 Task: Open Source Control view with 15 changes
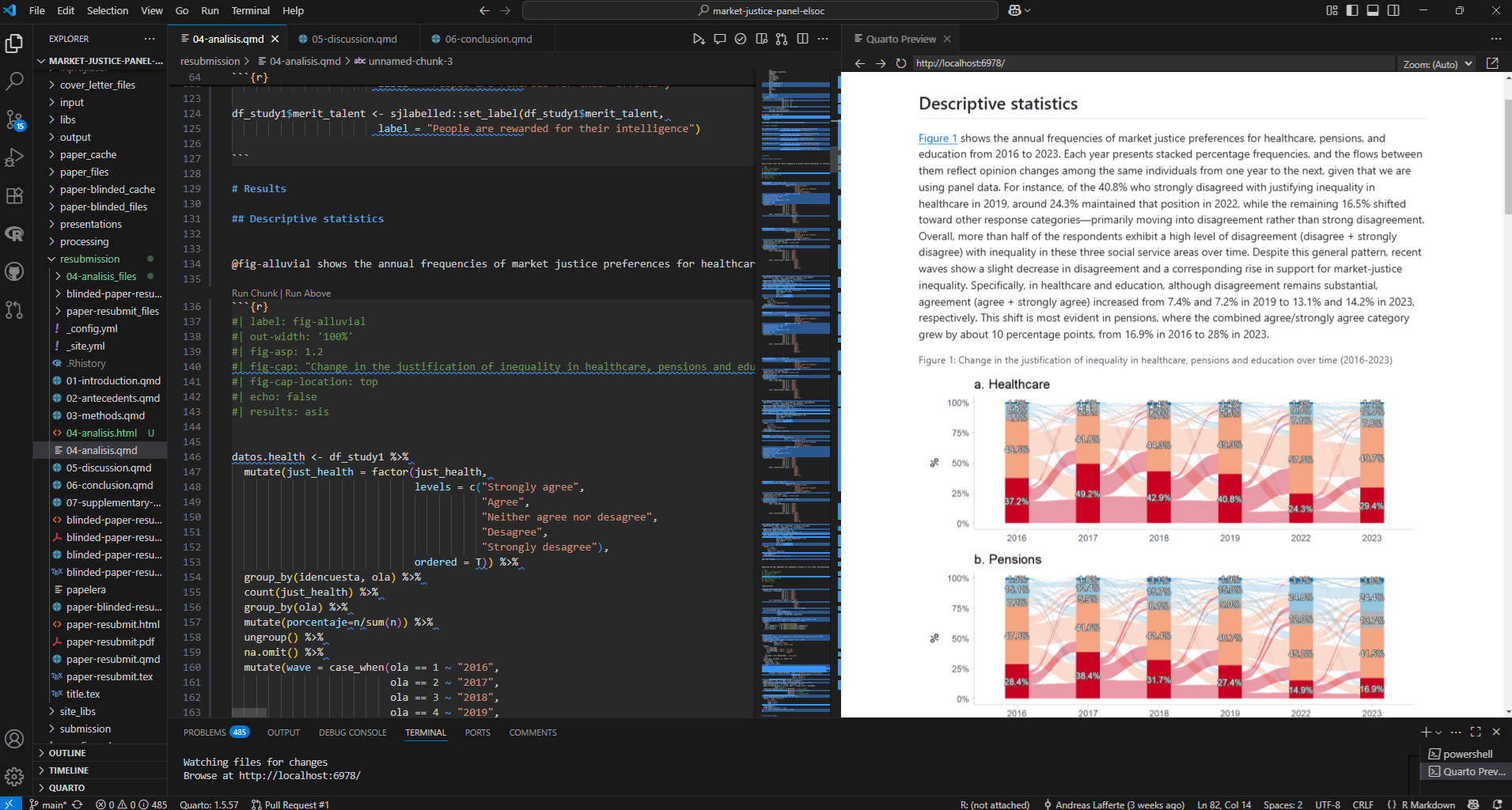14,119
